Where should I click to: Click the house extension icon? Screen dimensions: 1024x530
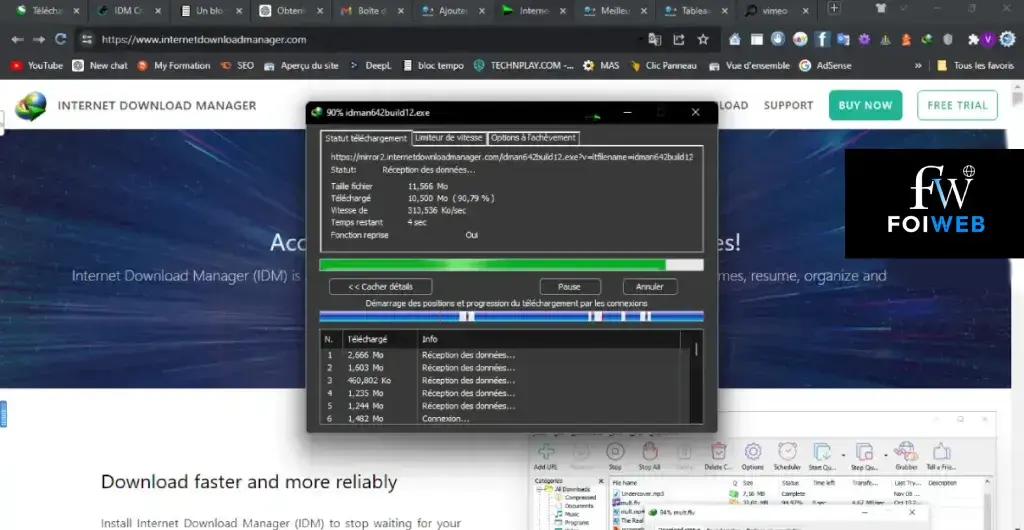click(735, 40)
